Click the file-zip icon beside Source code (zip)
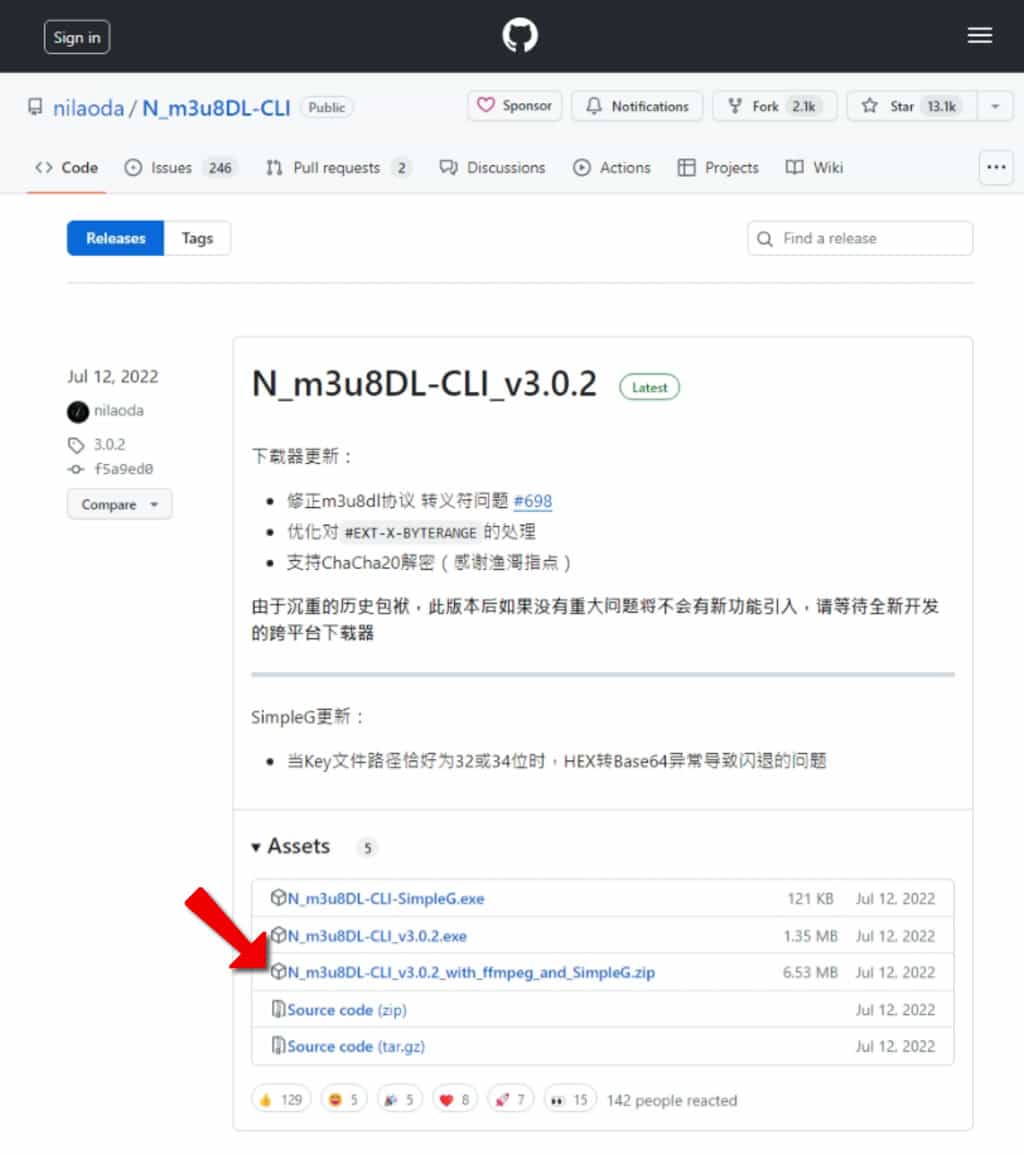This screenshot has width=1024, height=1155. [x=278, y=1008]
